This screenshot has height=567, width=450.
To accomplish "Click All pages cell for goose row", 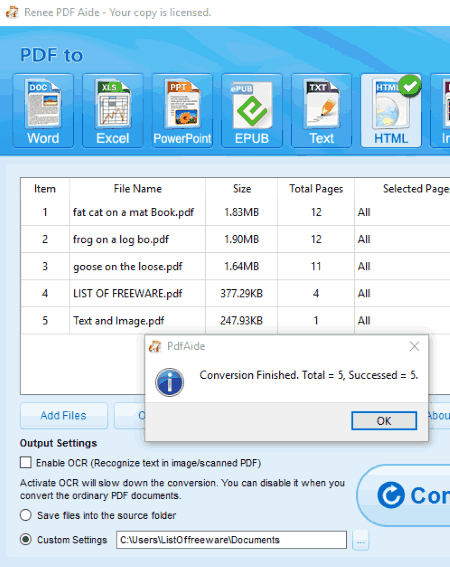I will click(402, 267).
